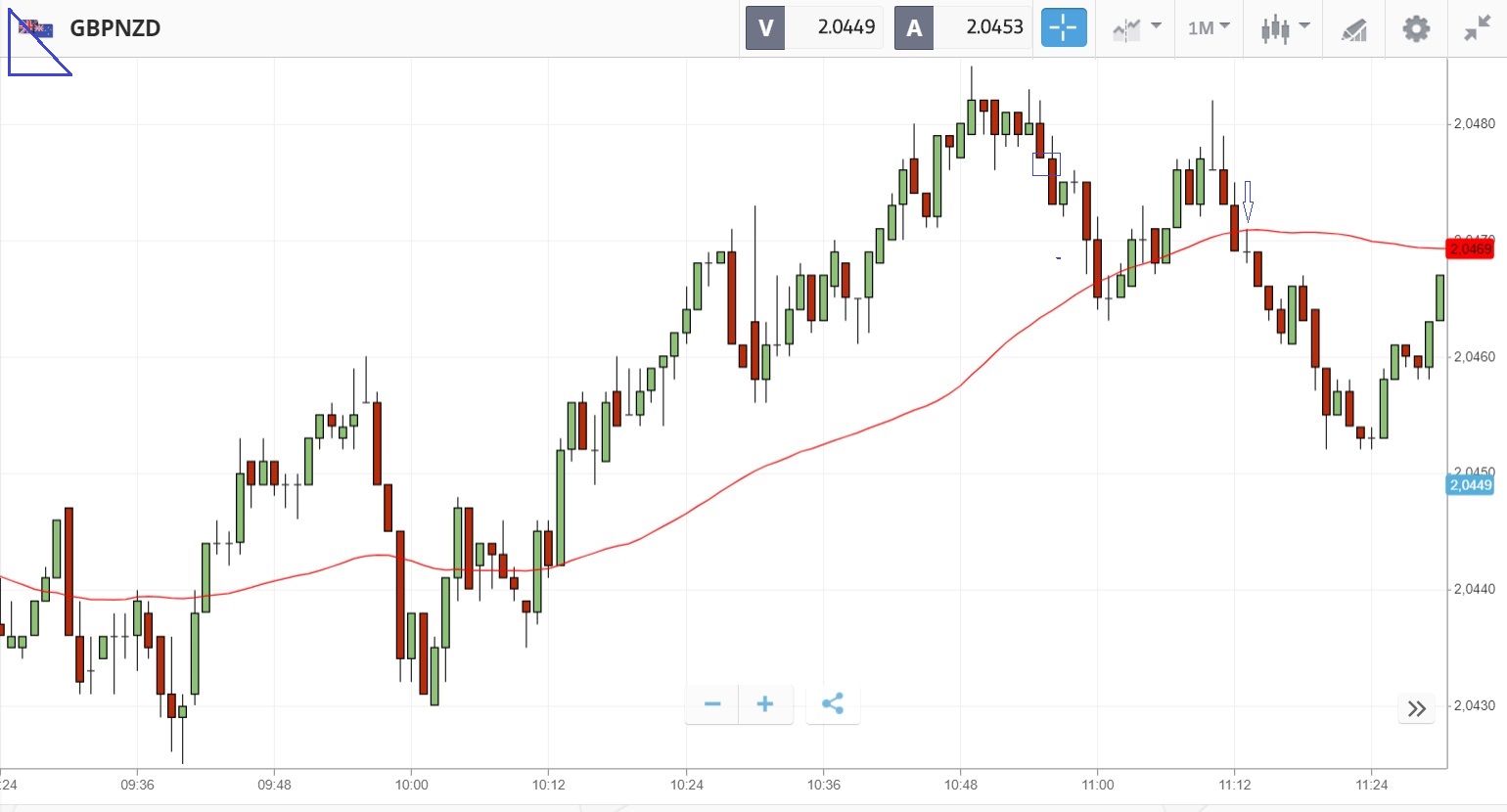Viewport: 1507px width, 812px height.
Task: Zoom out the chart with minus button
Action: point(712,704)
